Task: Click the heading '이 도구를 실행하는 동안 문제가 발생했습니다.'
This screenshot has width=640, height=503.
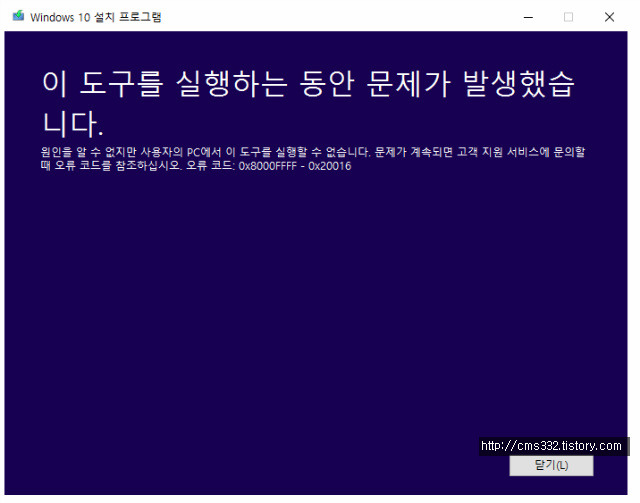Action: [309, 104]
